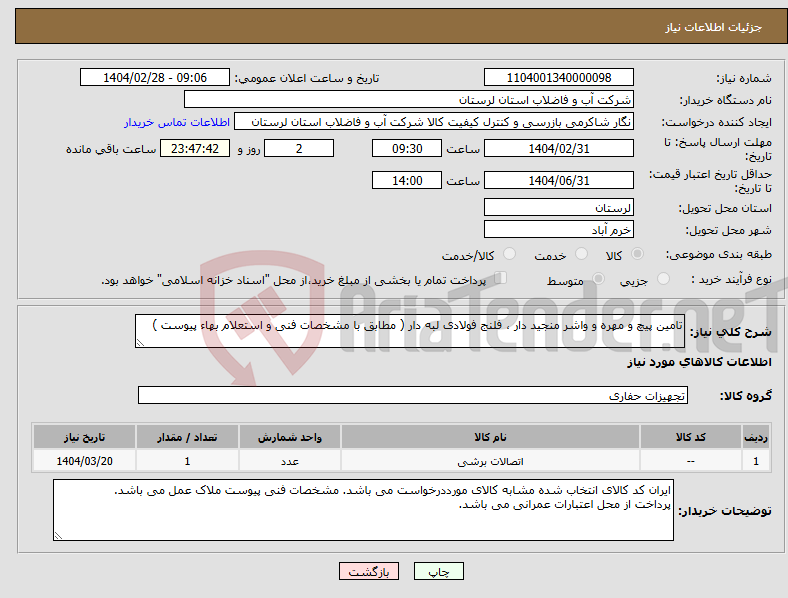Open the buyer contact info link
This screenshot has height=598, width=788.
(x=177, y=122)
